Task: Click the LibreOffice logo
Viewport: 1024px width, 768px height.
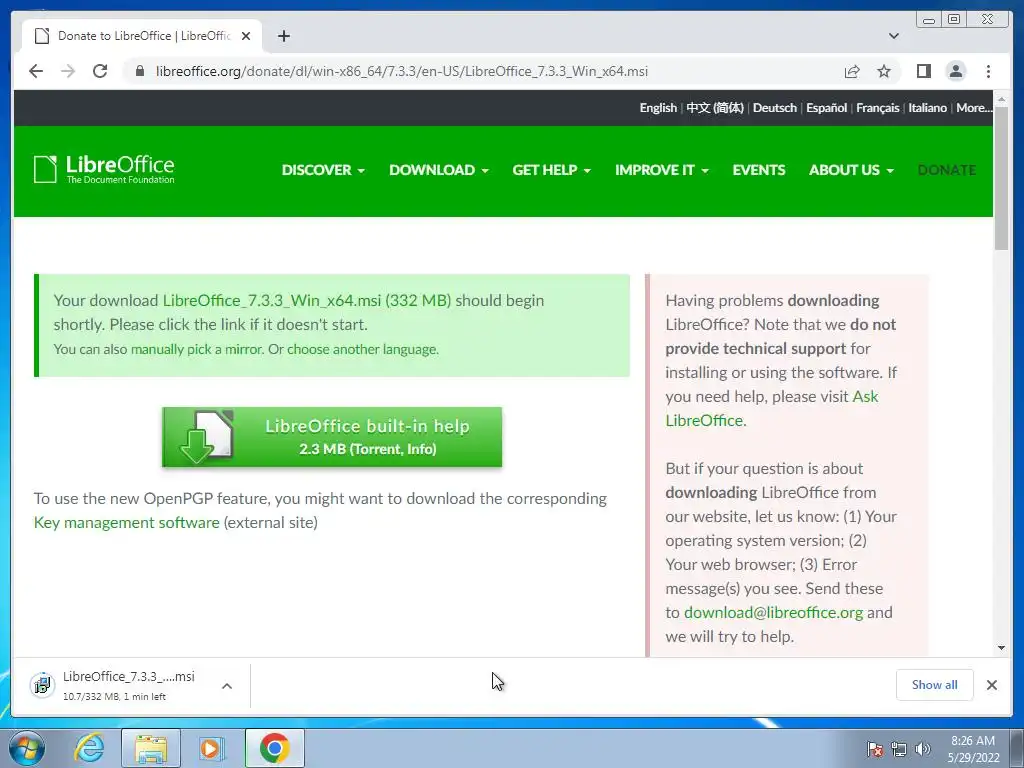Action: click(x=104, y=170)
